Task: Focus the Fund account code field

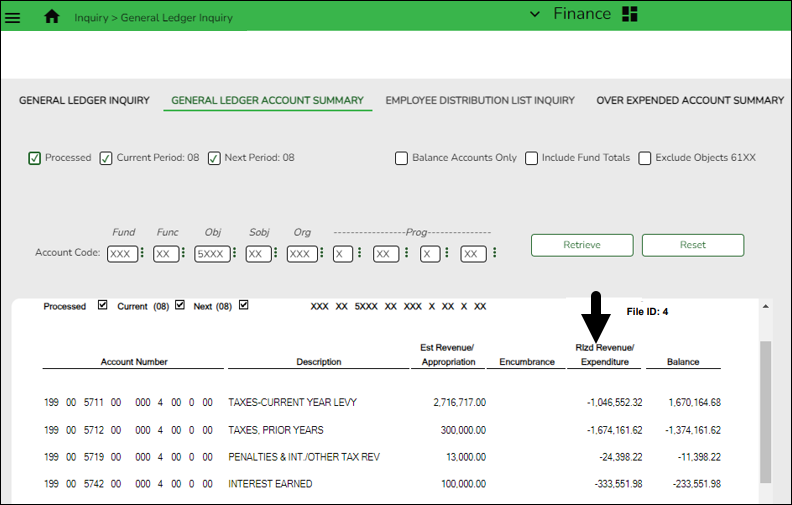Action: pos(122,254)
